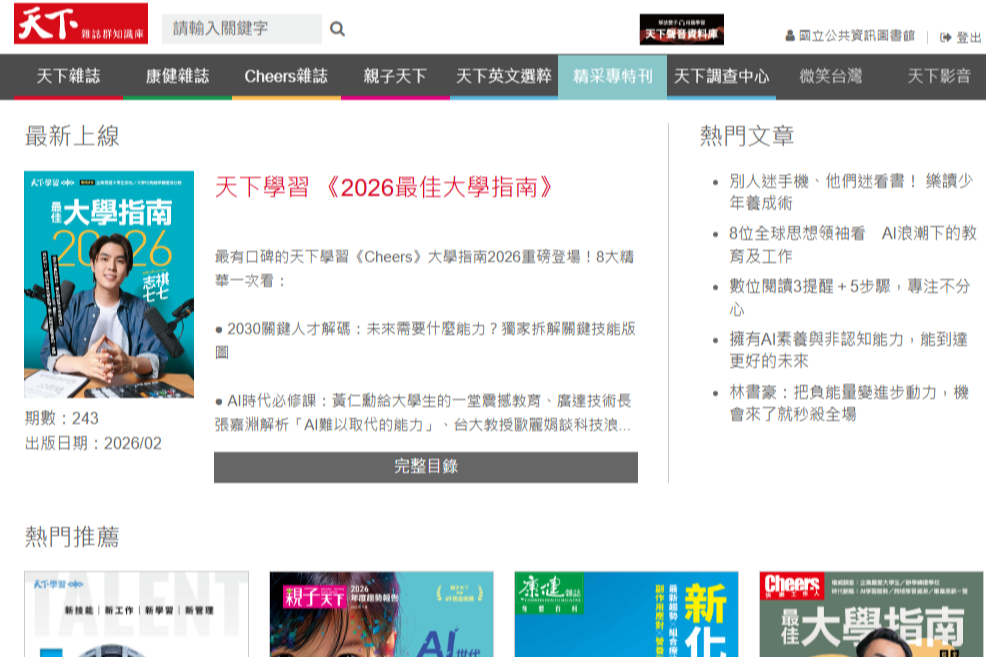Click the magnifier search icon
Image resolution: width=986 pixels, height=657 pixels.
337,29
